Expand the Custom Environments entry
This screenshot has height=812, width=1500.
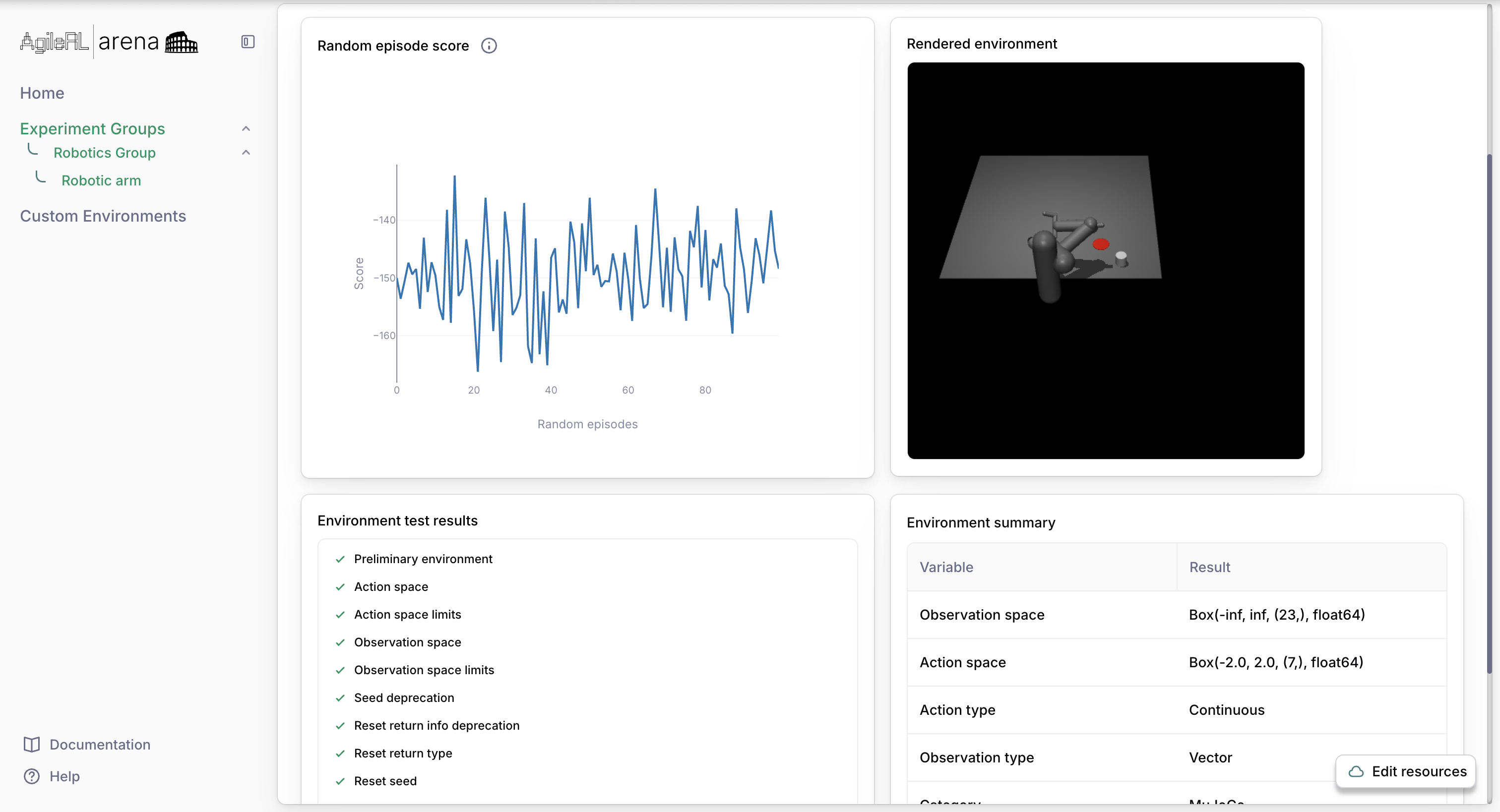tap(103, 216)
